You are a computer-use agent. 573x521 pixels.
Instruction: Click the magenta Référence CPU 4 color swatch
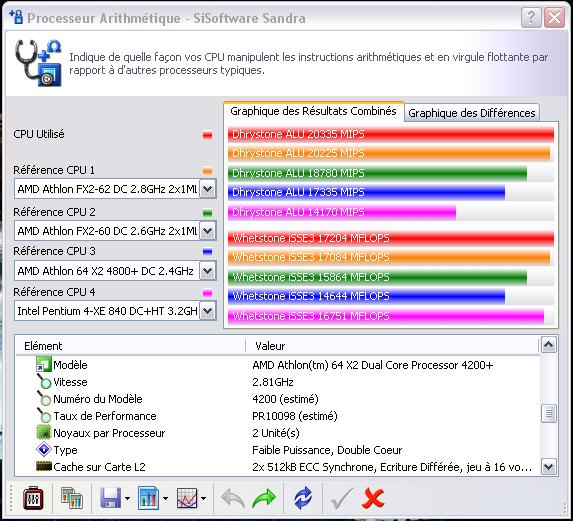pyautogui.click(x=207, y=293)
